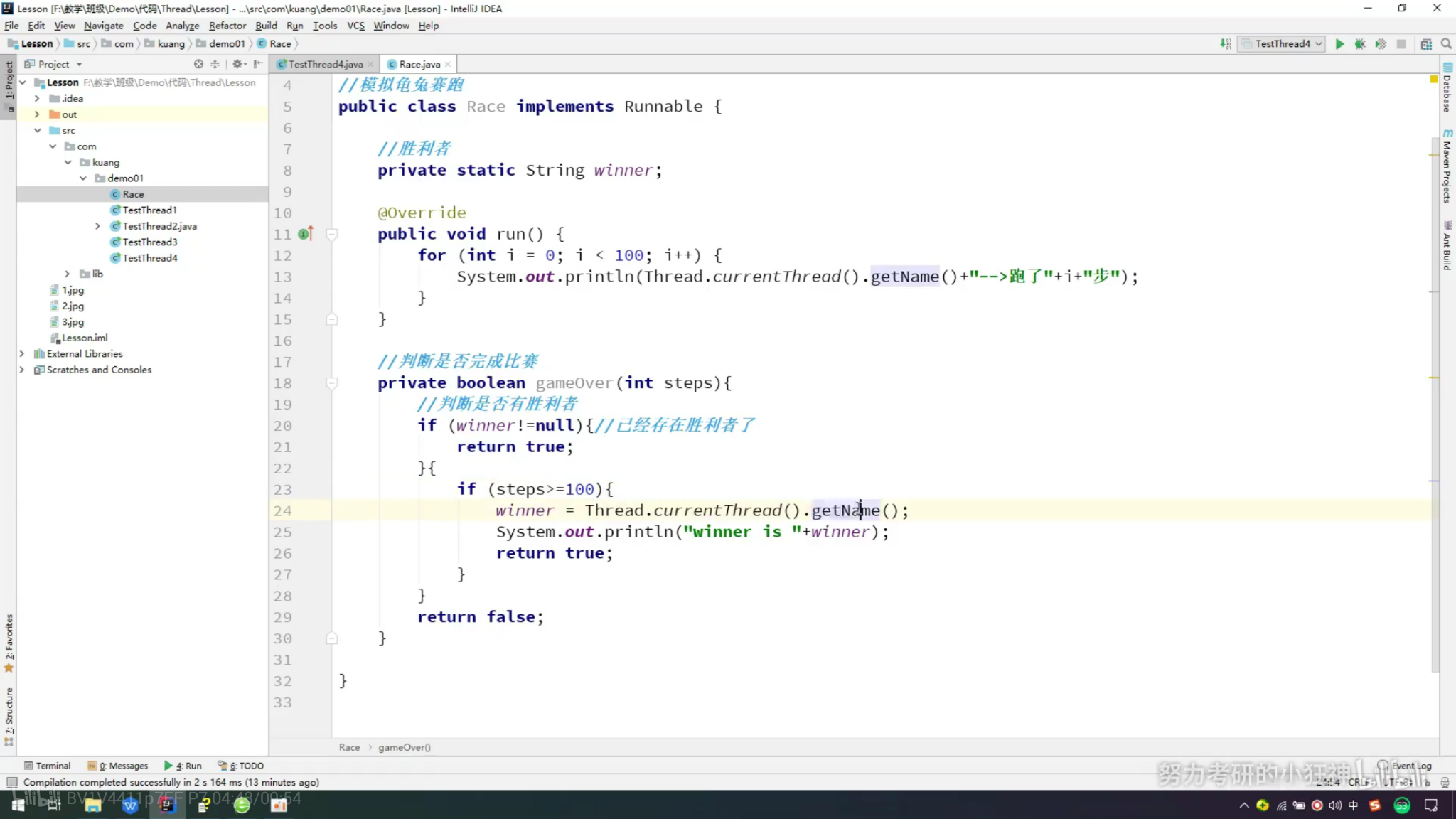1456x819 pixels.
Task: Open Search Everywhere magnifier icon
Action: click(x=1446, y=44)
